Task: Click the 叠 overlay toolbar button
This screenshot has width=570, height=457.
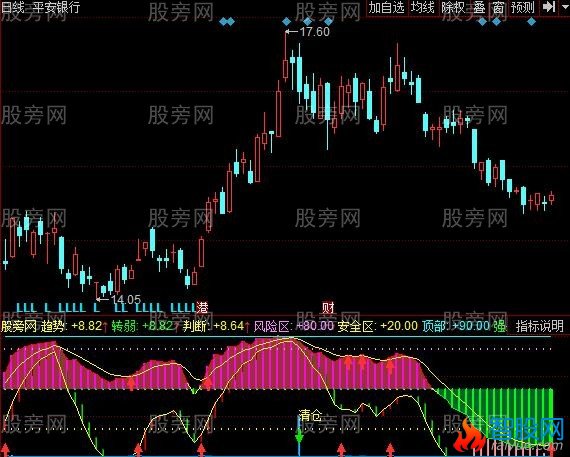Action: click(479, 8)
